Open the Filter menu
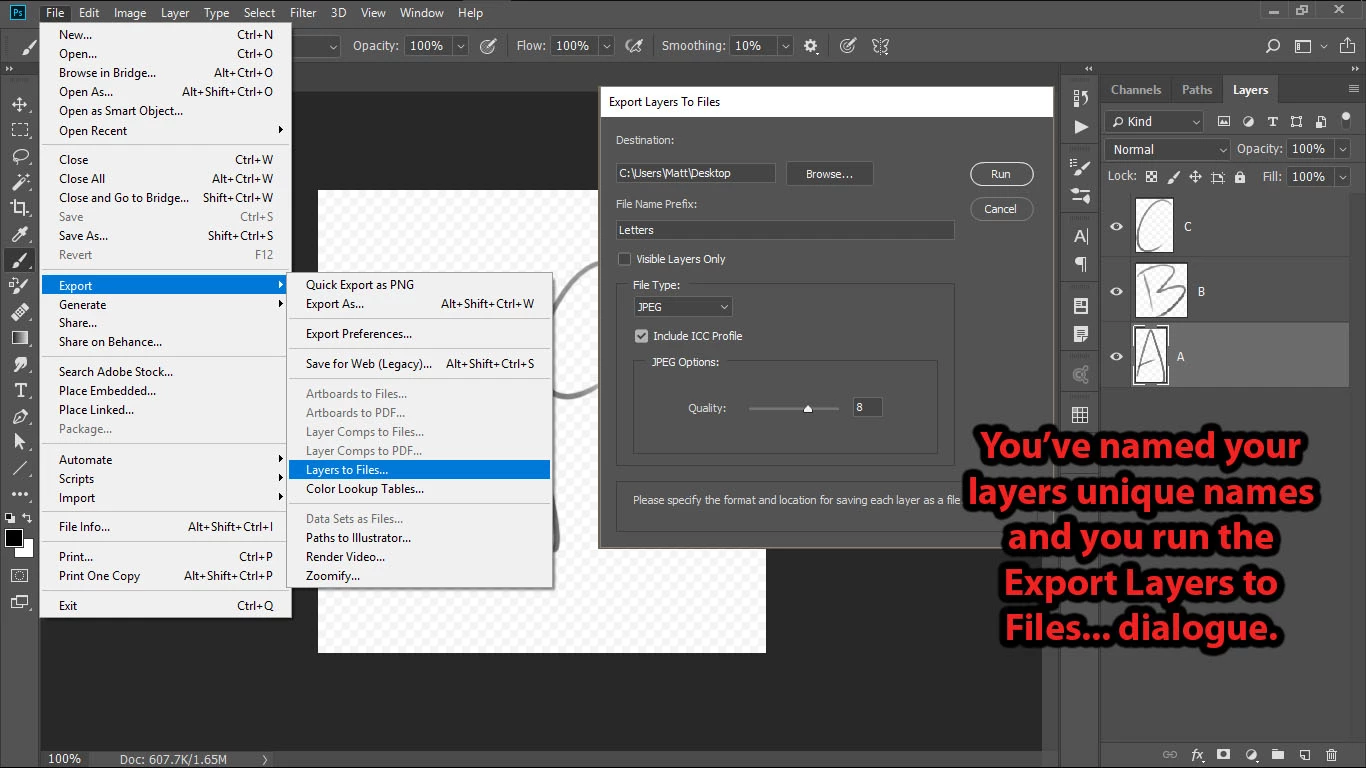The image size is (1366, 768). (303, 13)
